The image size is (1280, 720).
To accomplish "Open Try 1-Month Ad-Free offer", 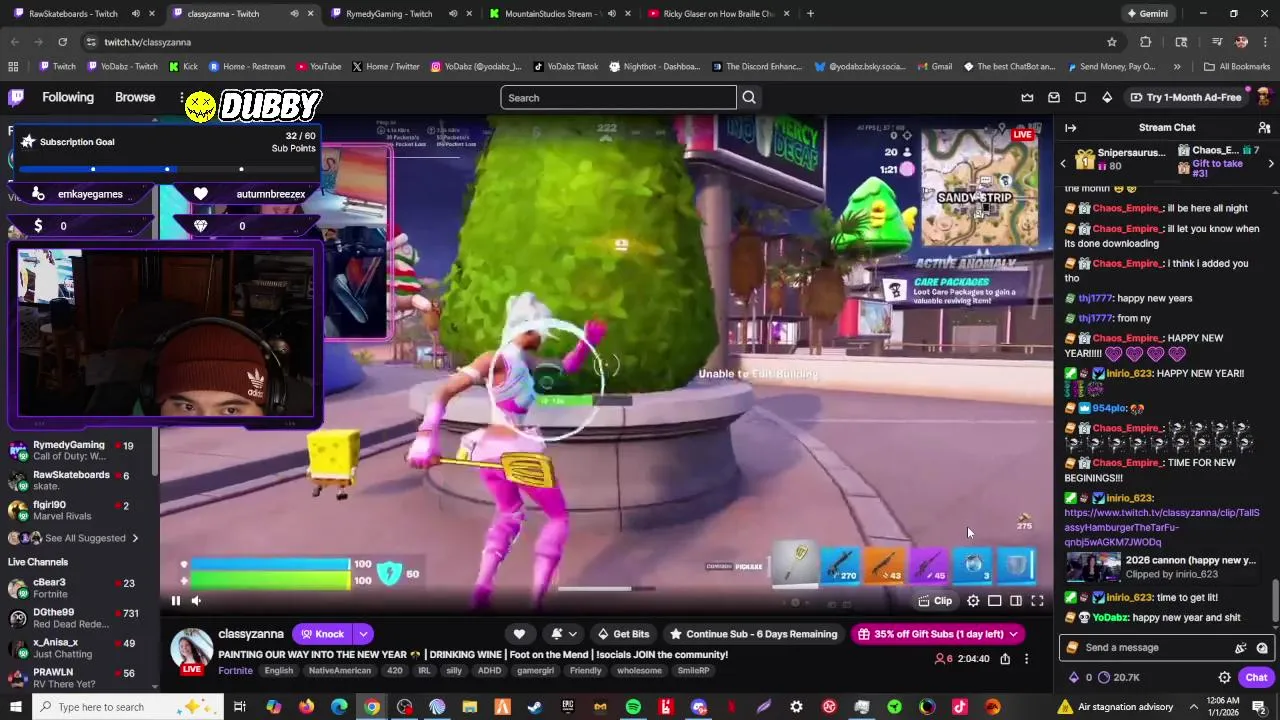I will 1185,97.
